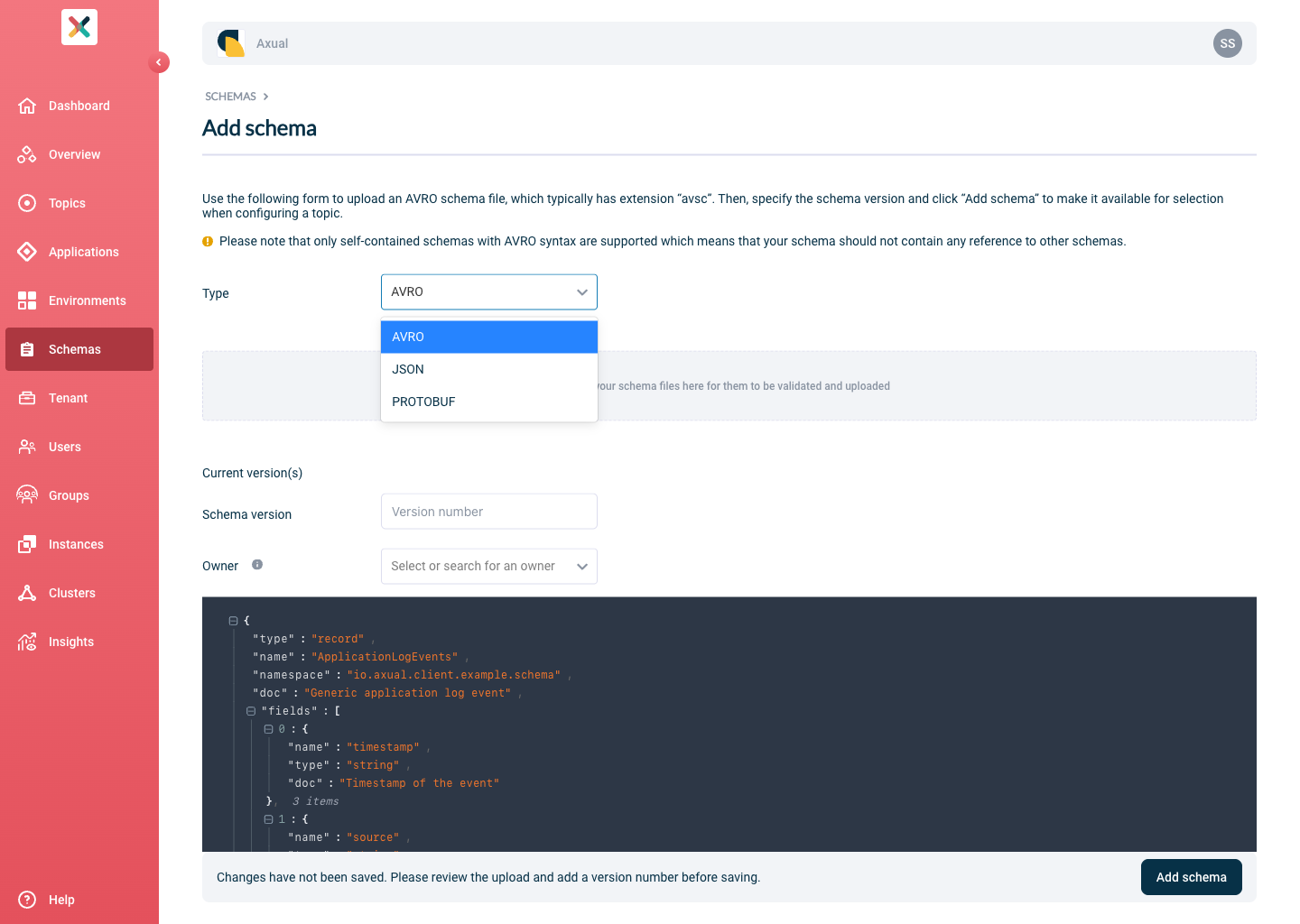Open the Environments grid icon
The width and height of the screenshot is (1300, 924).
click(27, 300)
